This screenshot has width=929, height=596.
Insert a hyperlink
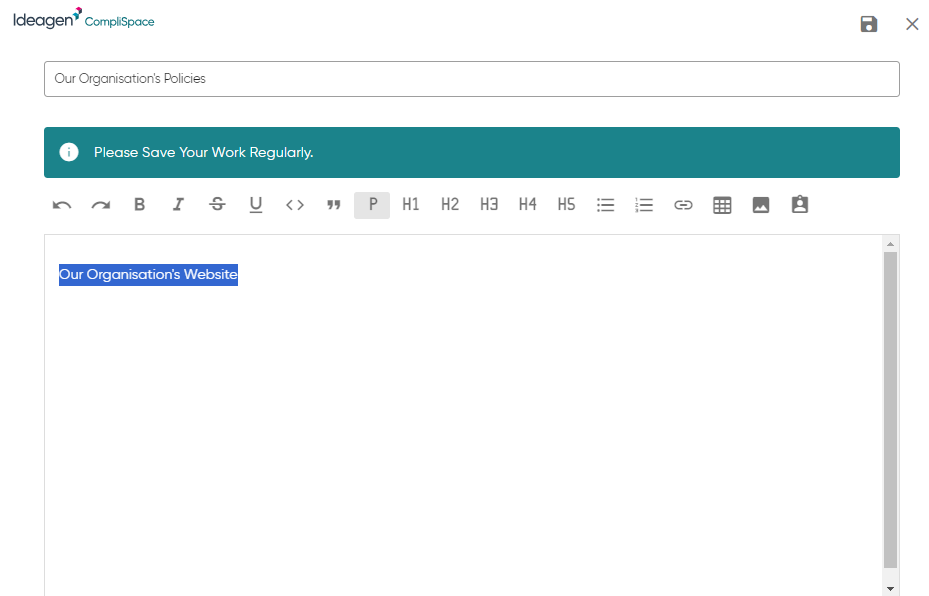(683, 205)
